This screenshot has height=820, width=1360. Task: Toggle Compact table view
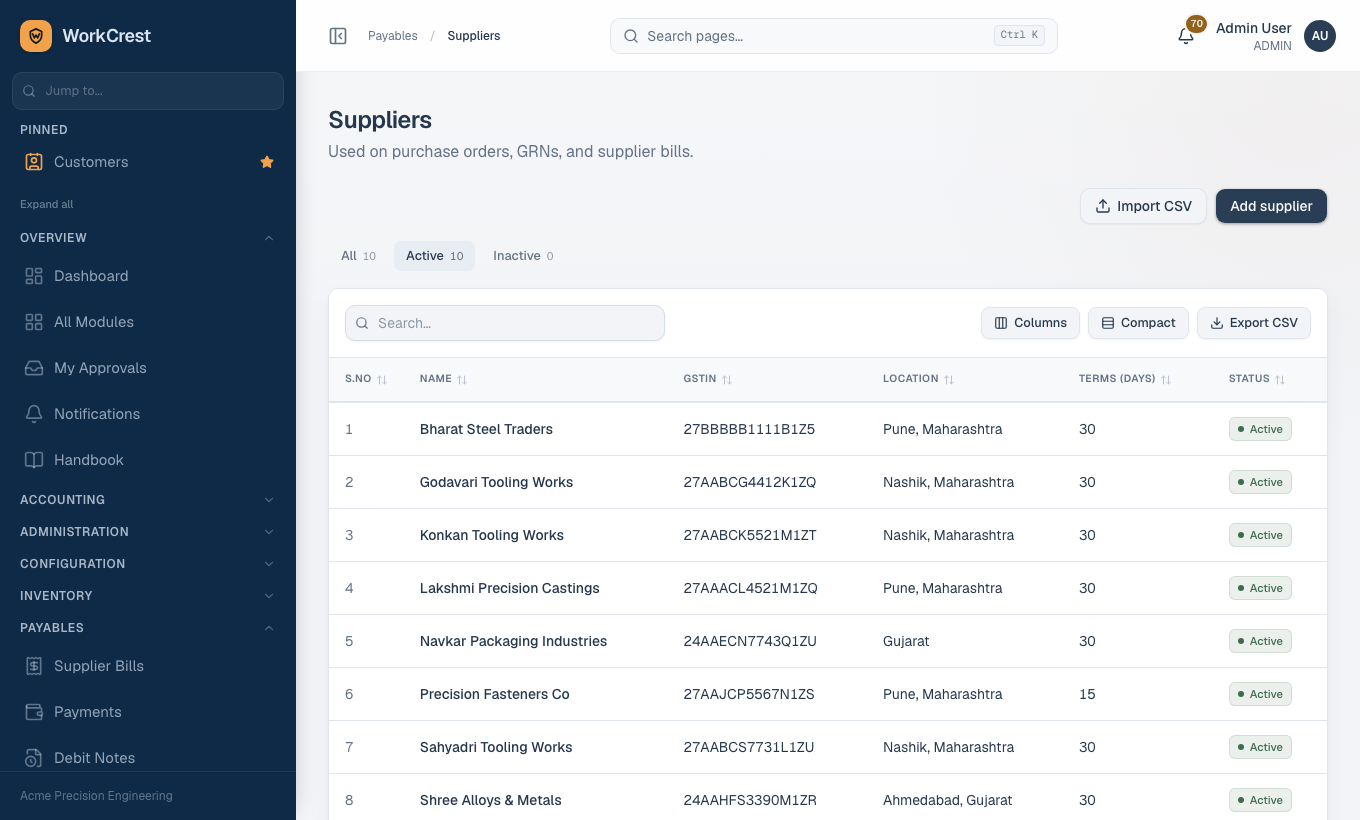[x=1138, y=323]
